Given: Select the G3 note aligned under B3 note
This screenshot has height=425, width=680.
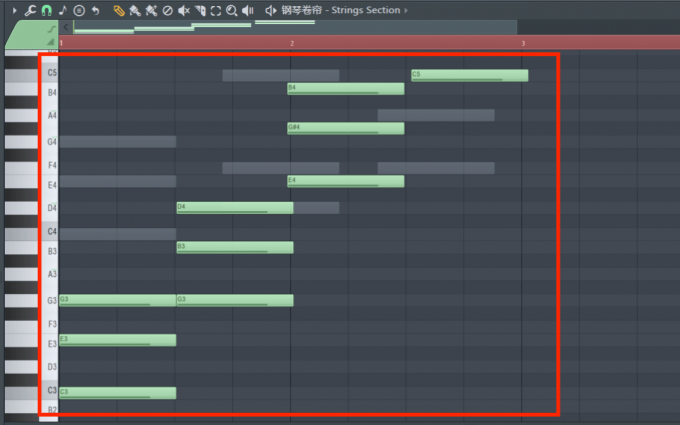Looking at the screenshot, I should pos(235,301).
